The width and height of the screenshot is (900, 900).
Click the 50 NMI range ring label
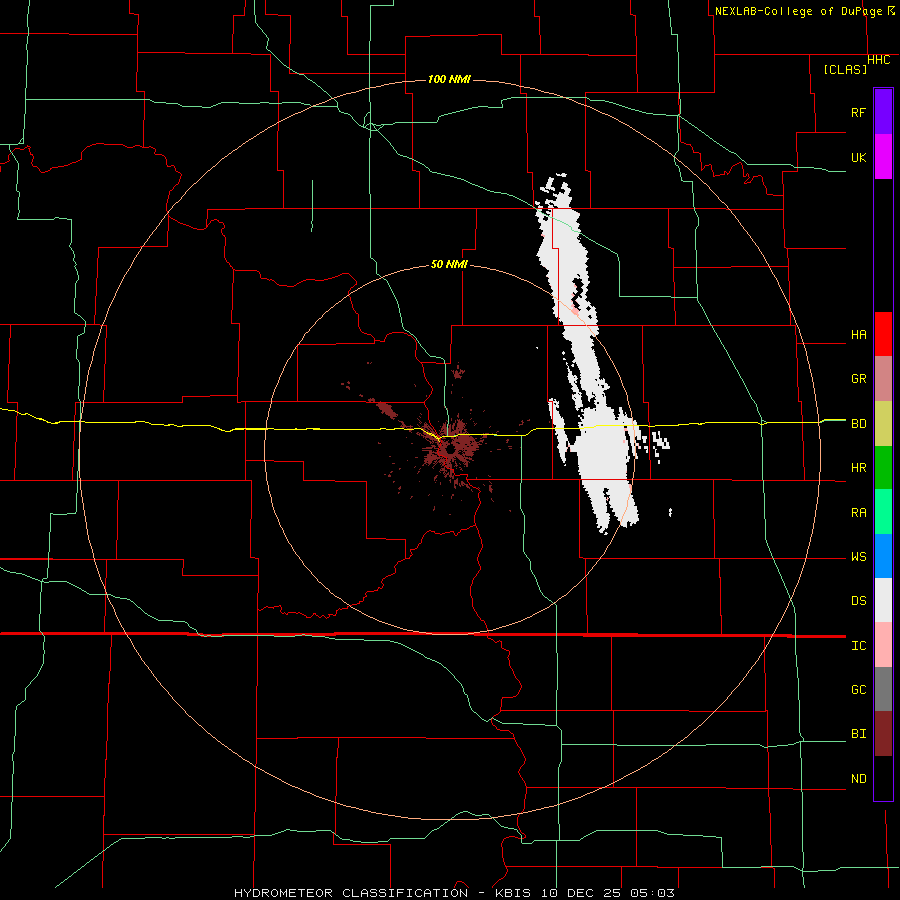tap(449, 265)
